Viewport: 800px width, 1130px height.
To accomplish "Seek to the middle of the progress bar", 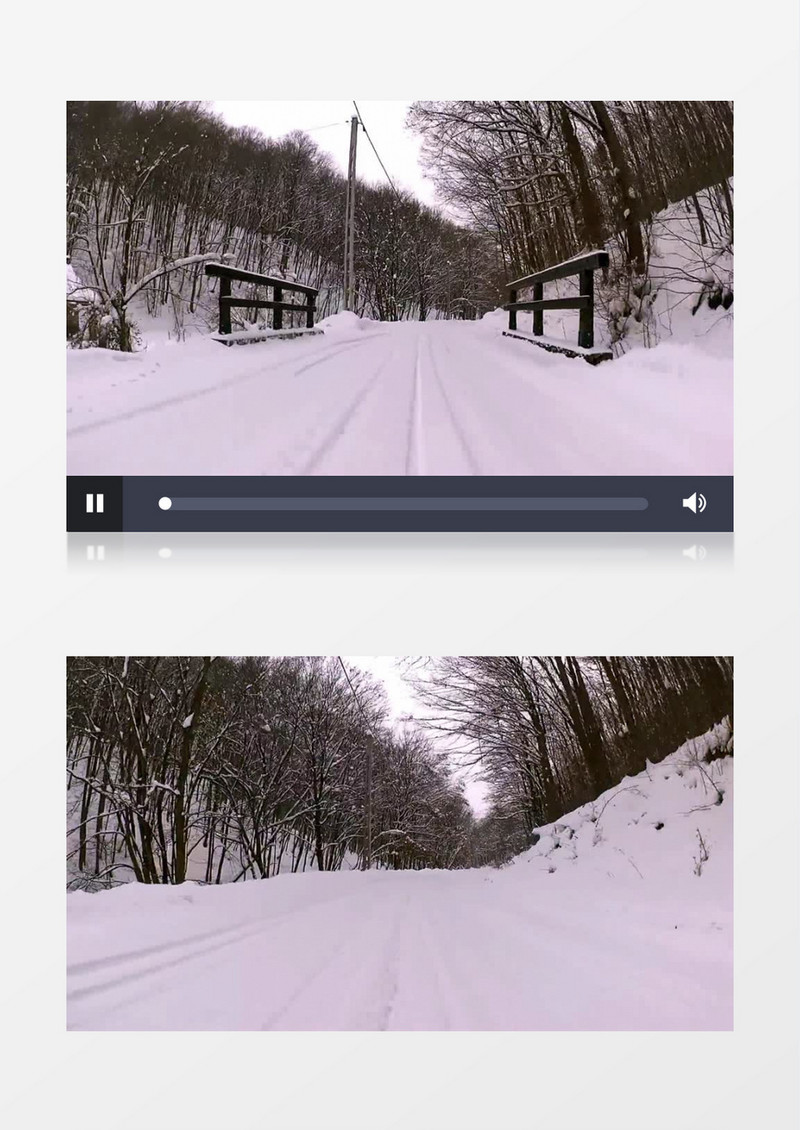I will pos(404,504).
